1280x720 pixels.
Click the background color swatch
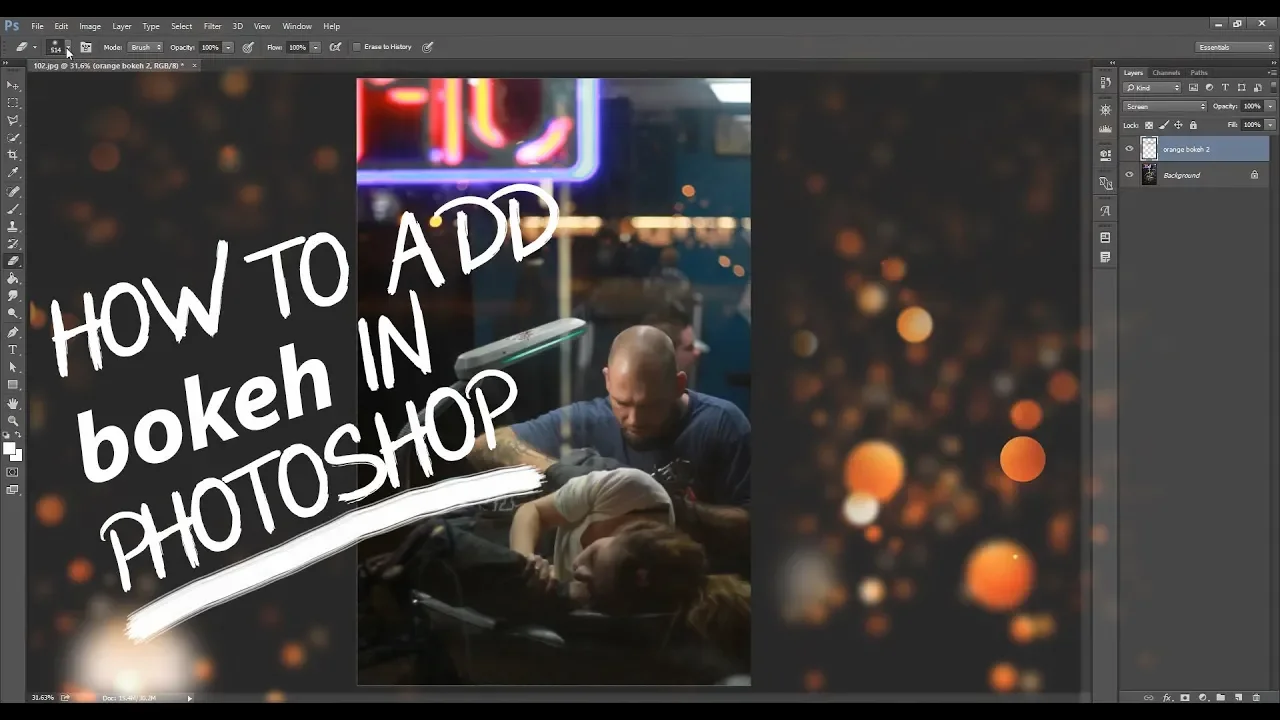(17, 454)
